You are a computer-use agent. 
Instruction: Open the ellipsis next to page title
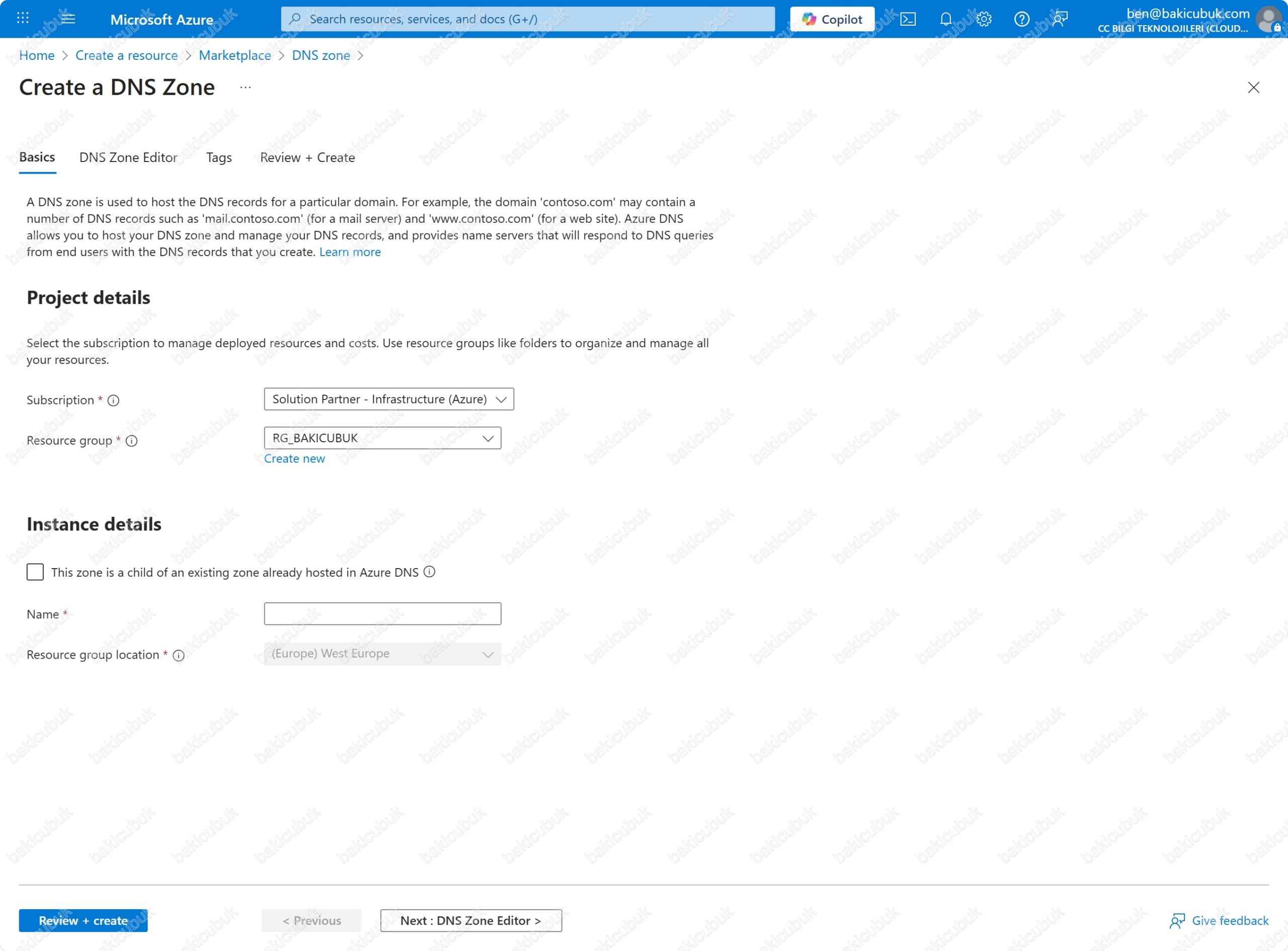coord(245,88)
